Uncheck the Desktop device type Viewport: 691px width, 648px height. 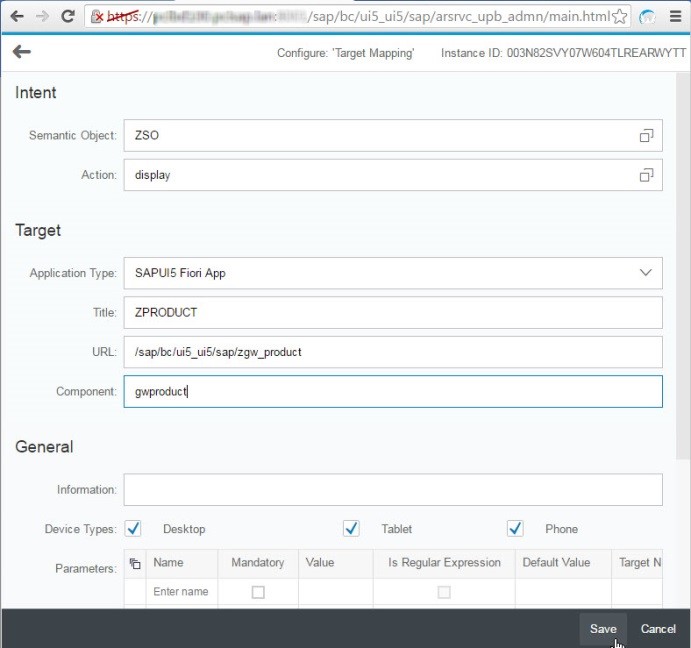pos(133,528)
